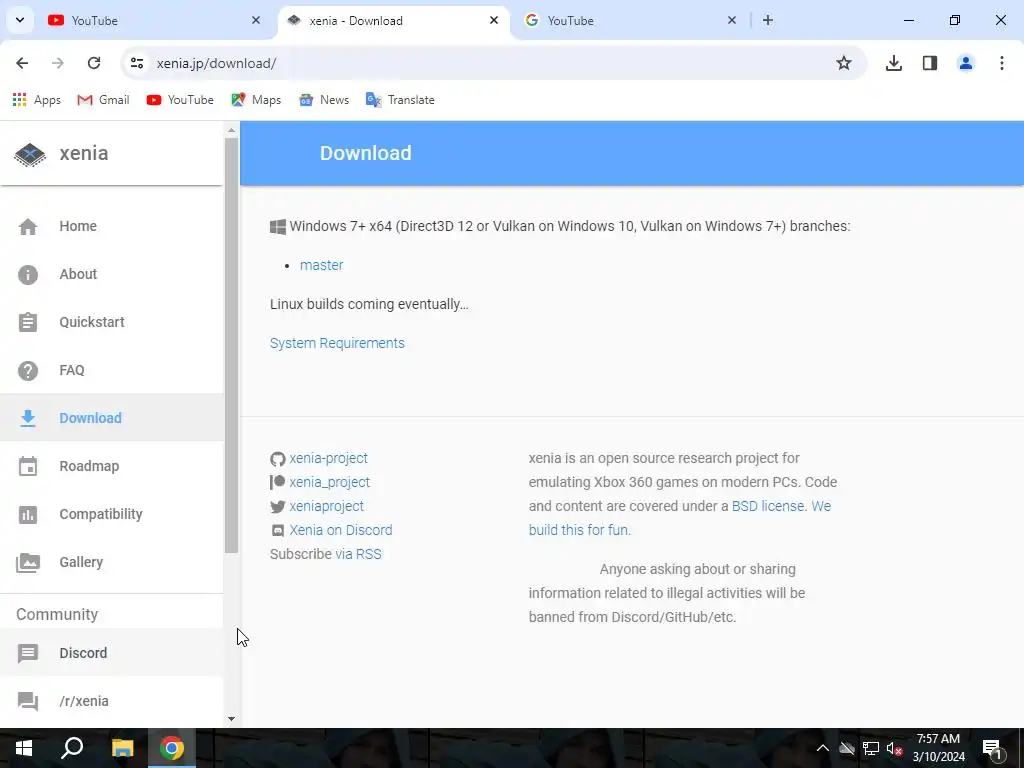Open xenia_project Patreon link

(330, 483)
